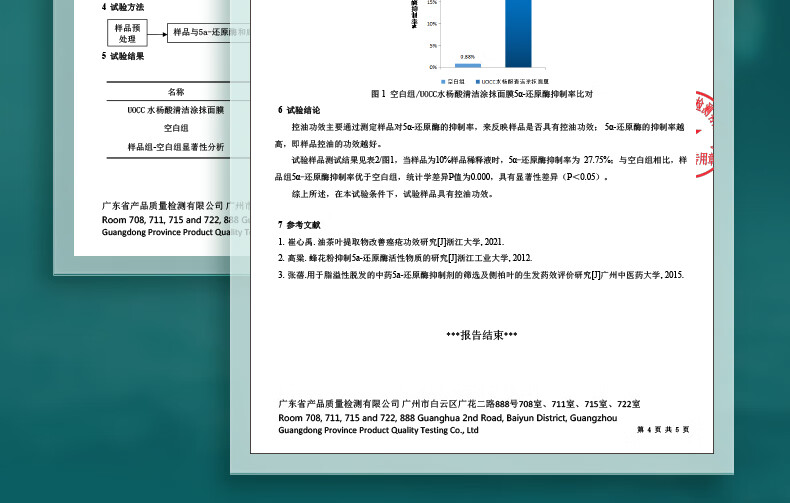The image size is (790, 503).
Task: Click the tall dark blue chart bar
Action: click(518, 33)
